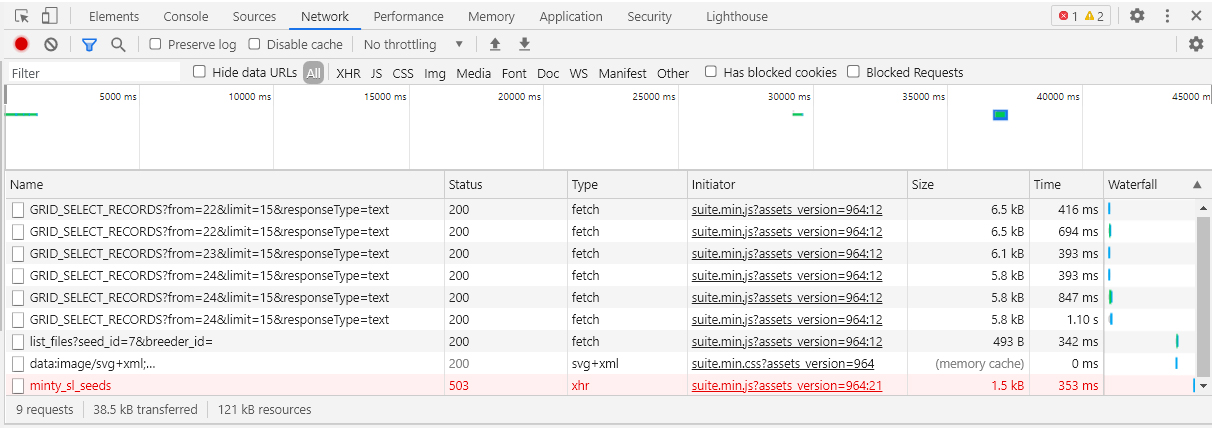
Task: Open DevTools settings gear
Action: [1137, 16]
